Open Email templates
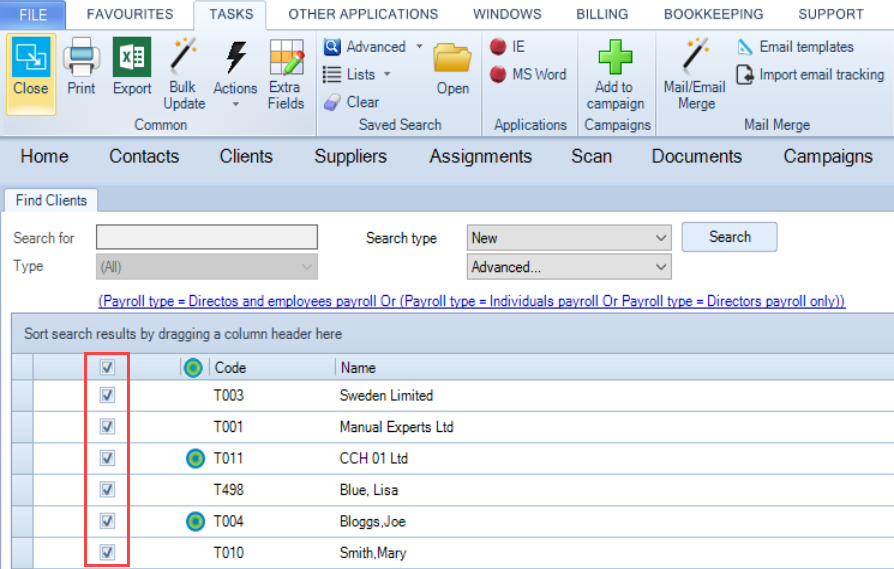 point(795,47)
